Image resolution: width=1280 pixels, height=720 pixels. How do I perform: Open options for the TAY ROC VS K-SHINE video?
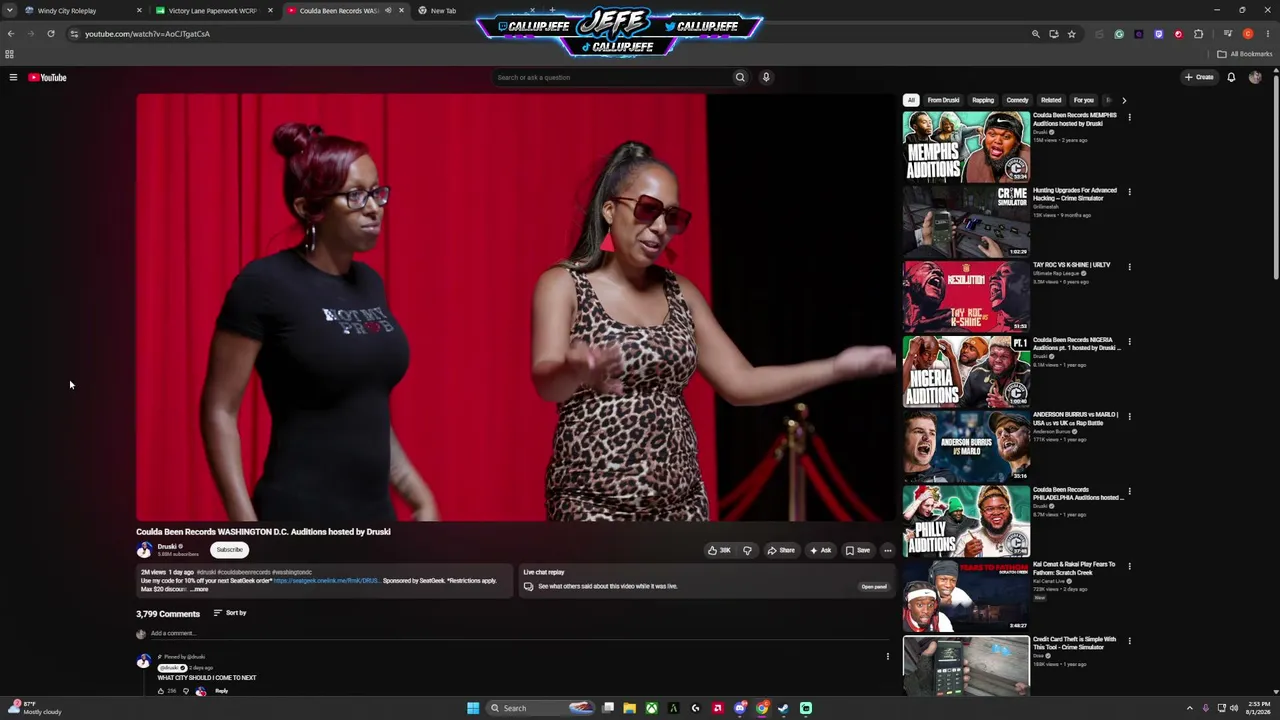(1129, 267)
